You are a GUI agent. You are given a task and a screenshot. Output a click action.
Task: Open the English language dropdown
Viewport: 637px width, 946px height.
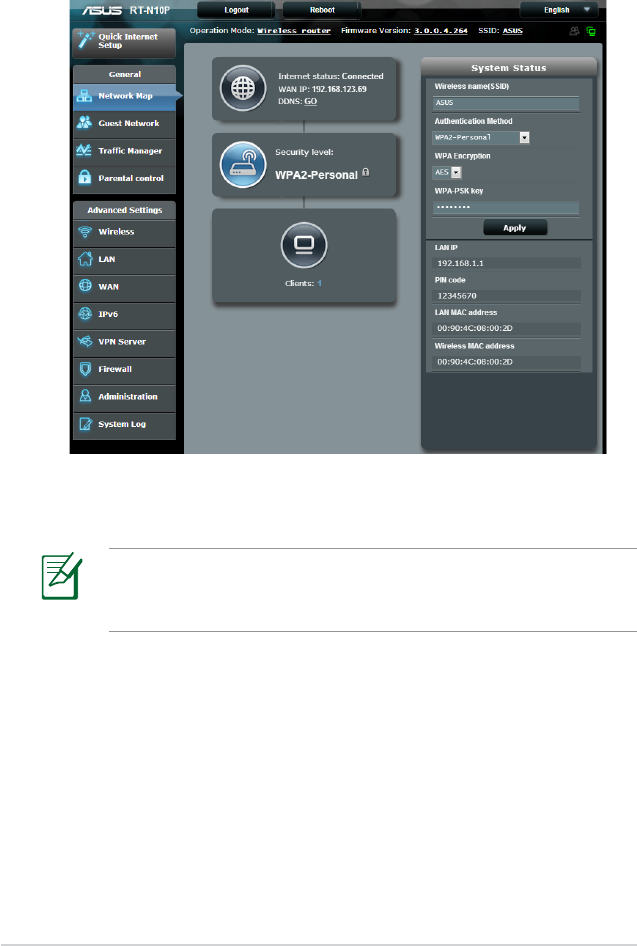tap(559, 10)
